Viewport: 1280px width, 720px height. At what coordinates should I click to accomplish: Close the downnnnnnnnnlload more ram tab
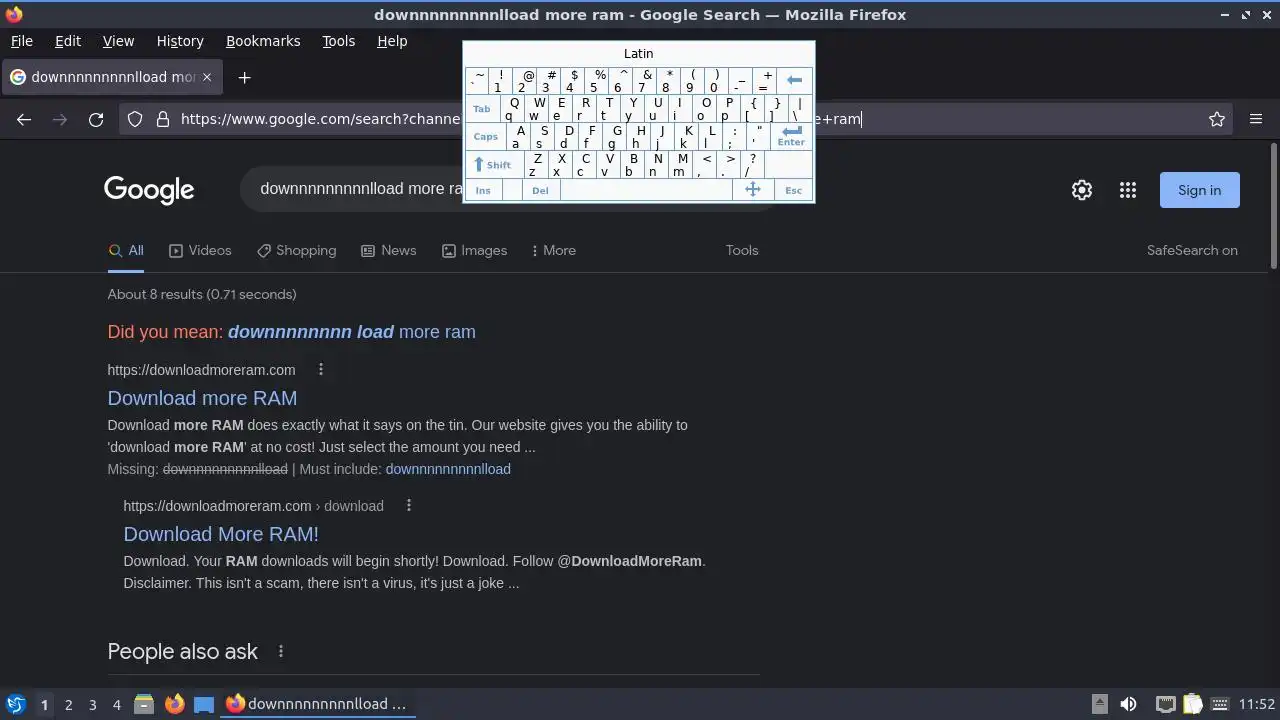pyautogui.click(x=207, y=77)
